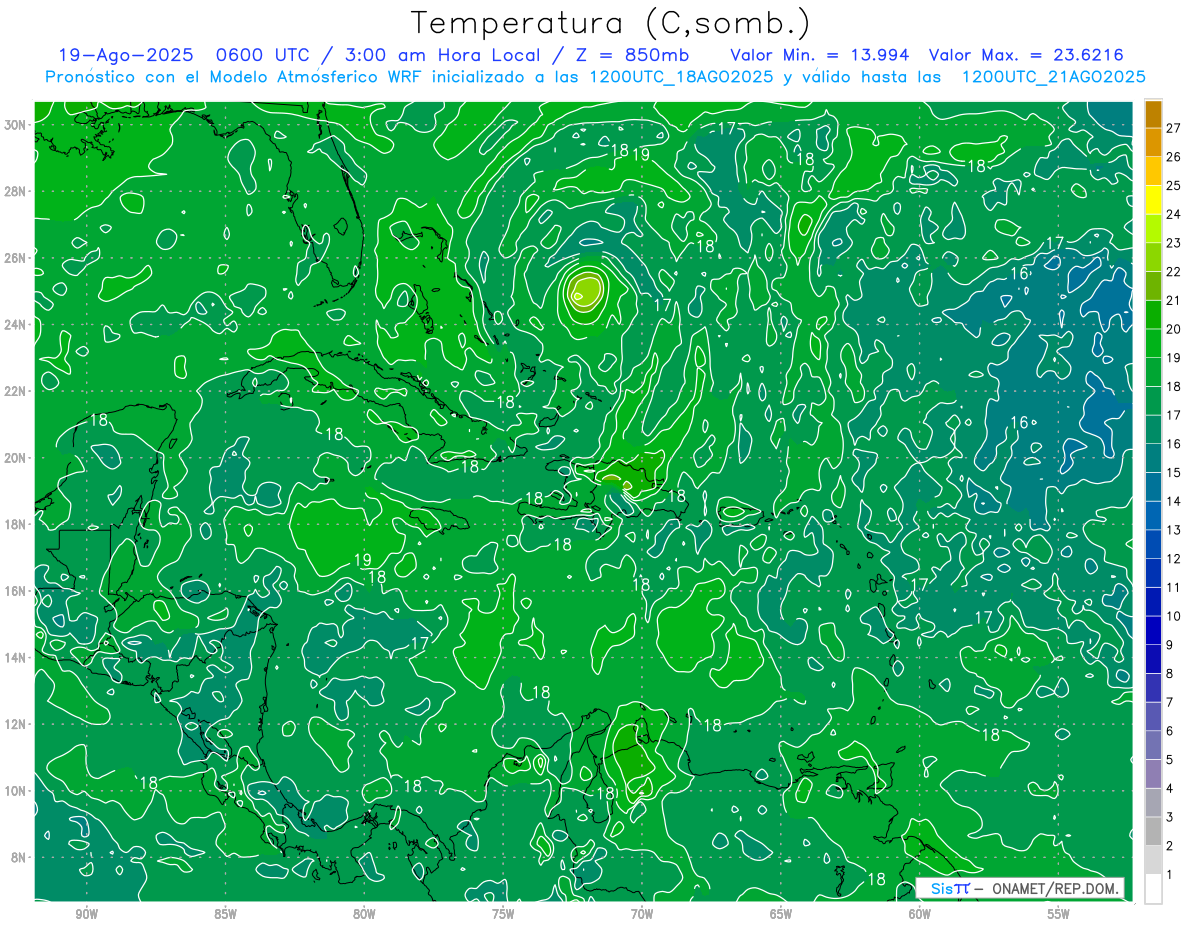Screen dimensions: 1200x927
Task: Click the '20N' latitude label
Action: pyautogui.click(x=16, y=458)
